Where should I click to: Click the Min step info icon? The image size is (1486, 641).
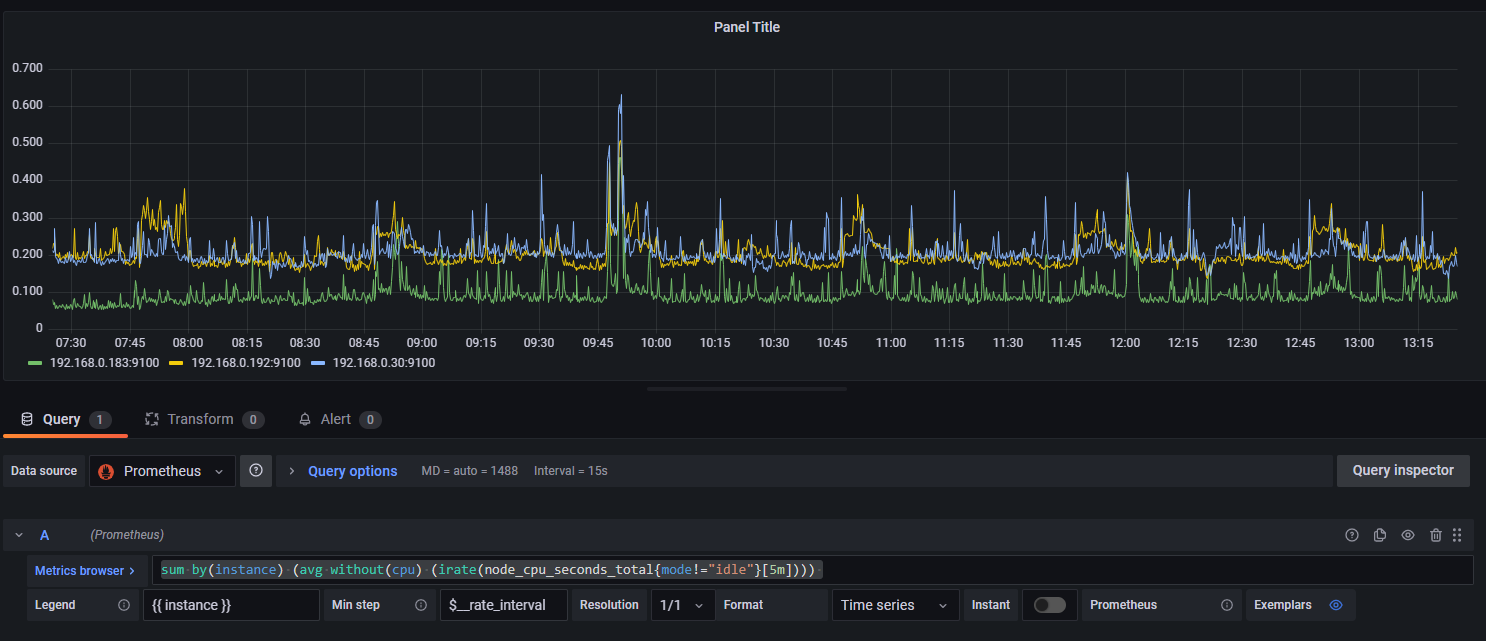coord(421,605)
